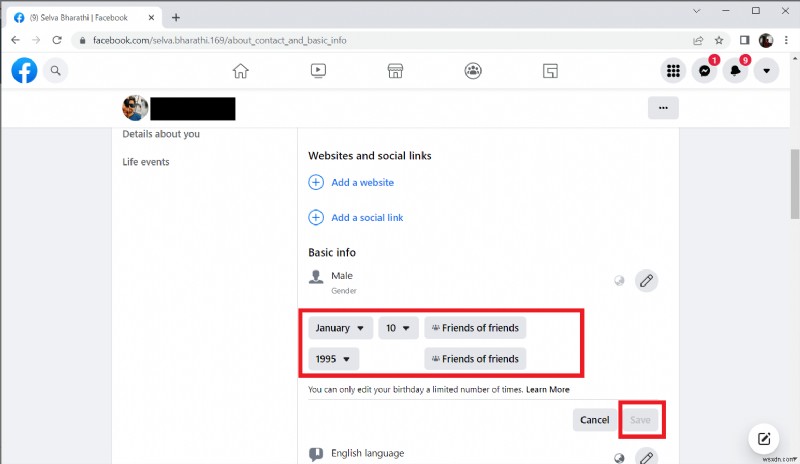Bookmark the page with the star icon
800x464 pixels.
(x=719, y=40)
